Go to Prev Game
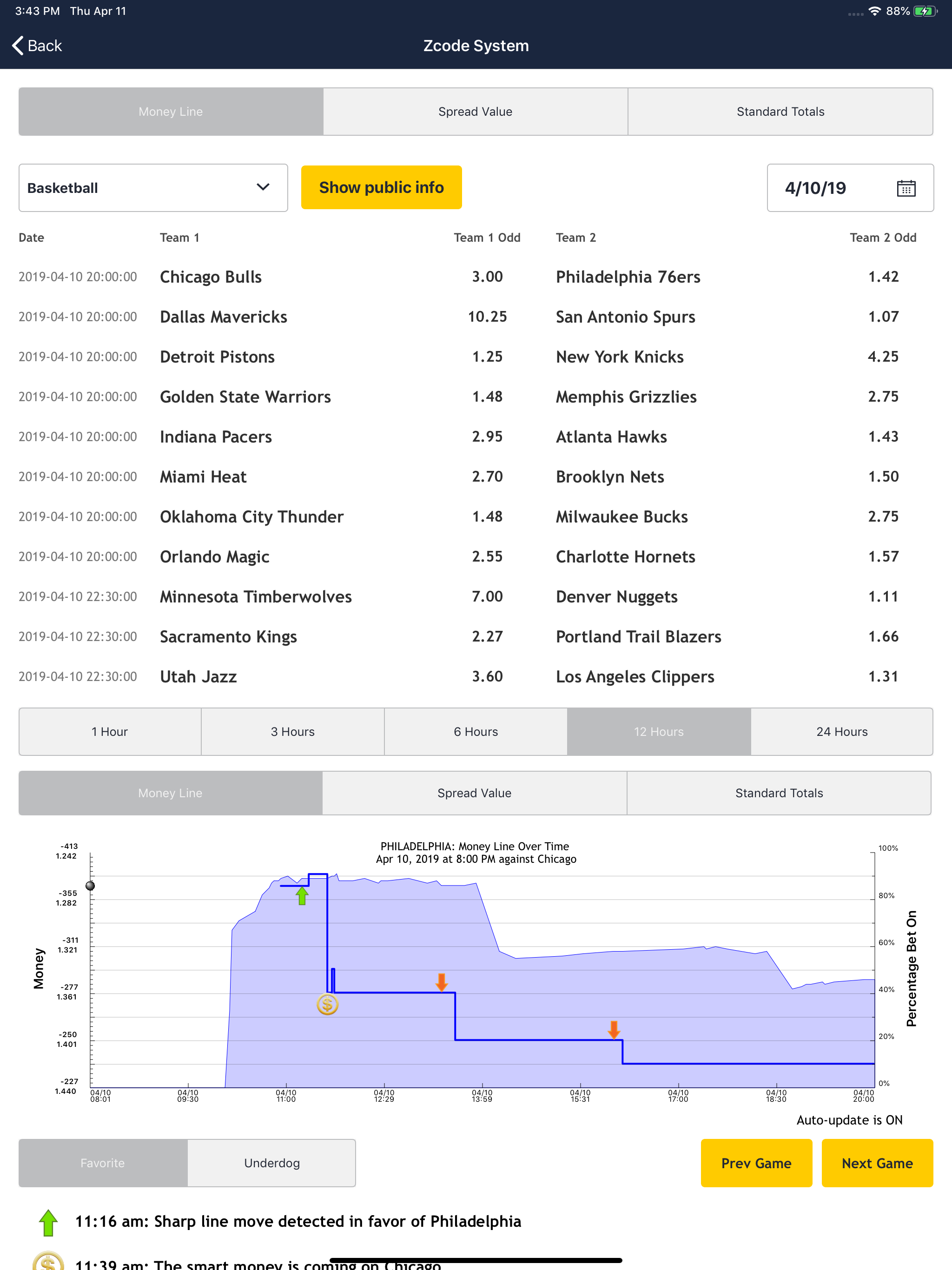952x1270 pixels. 756,1163
